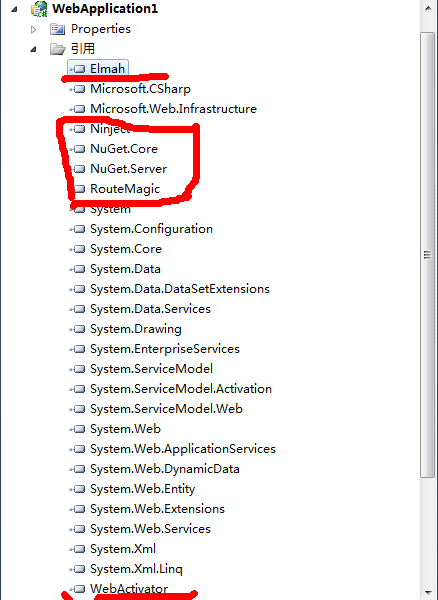Click the 引用 folder icon
Screen dimensions: 438x600
(x=57, y=49)
